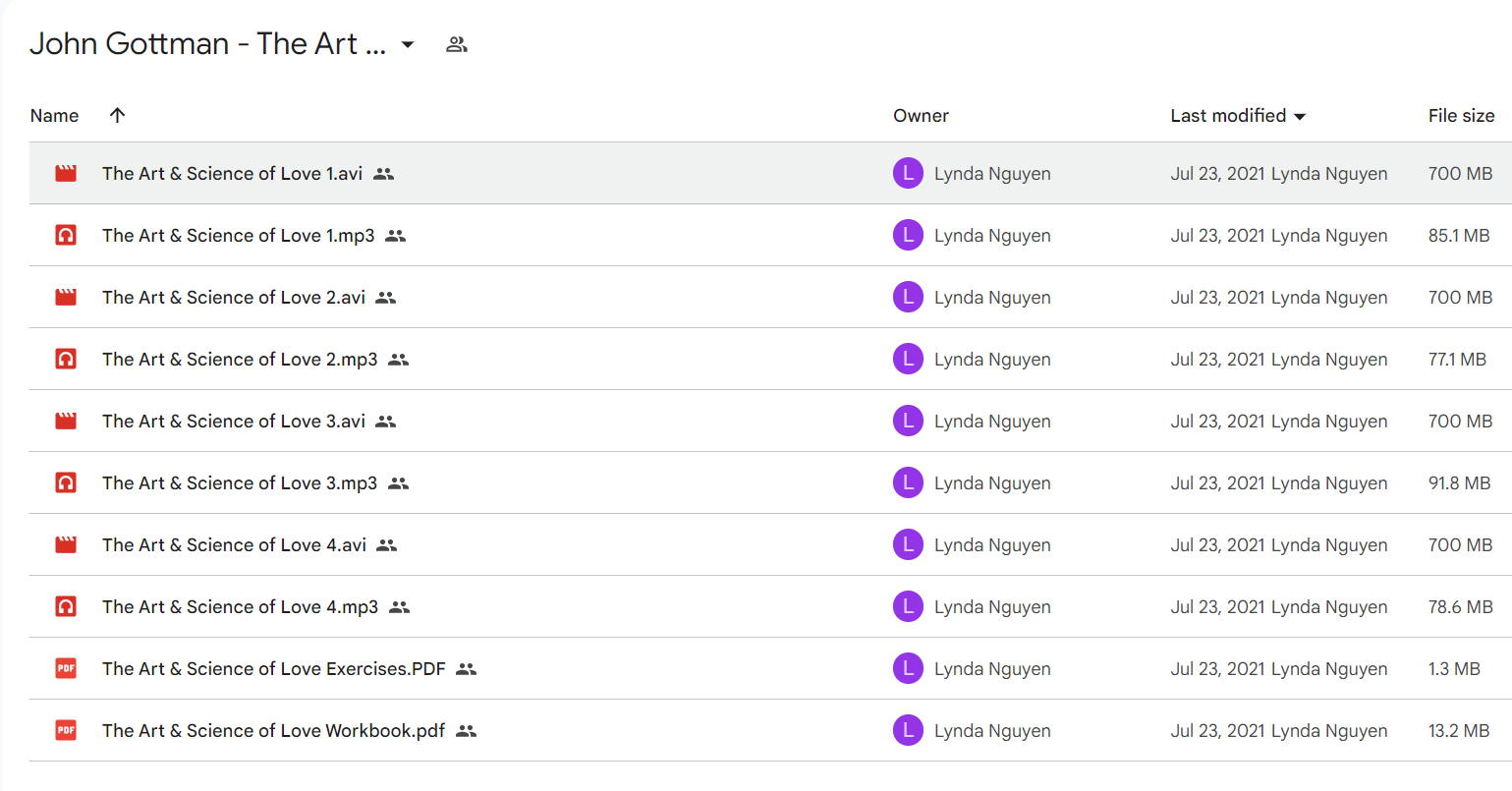Sort by Name column header

(x=54, y=116)
